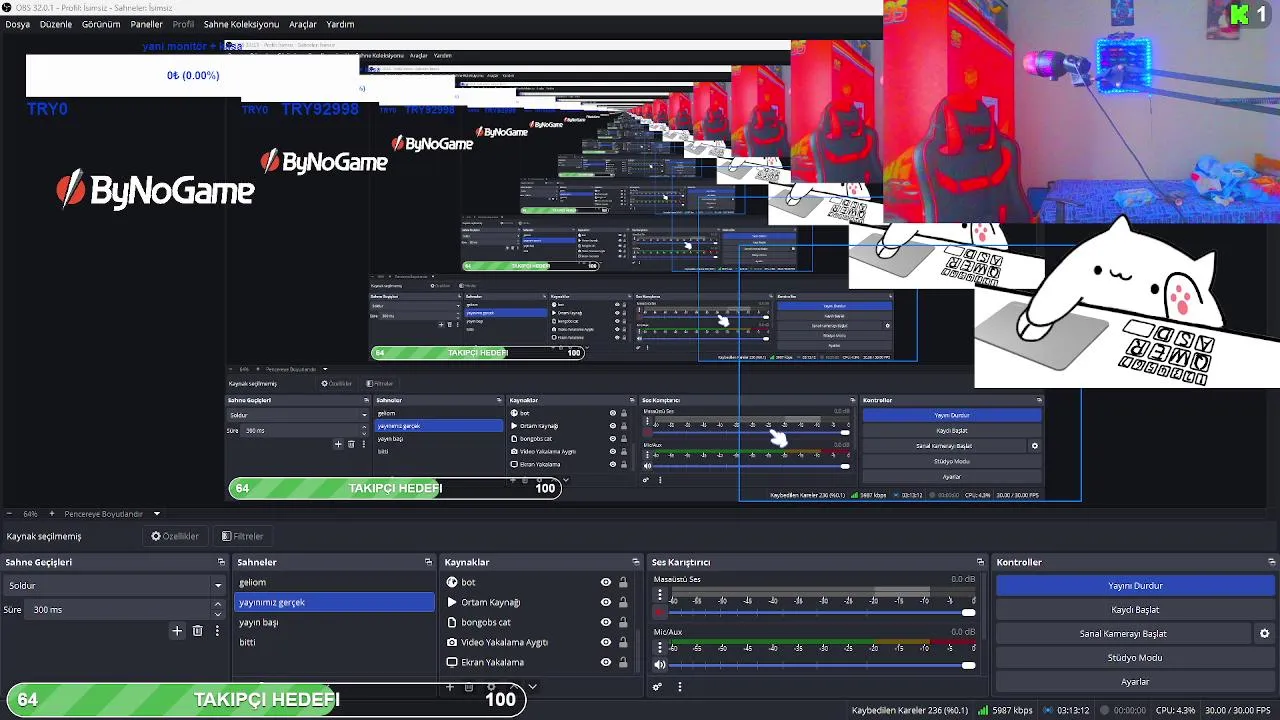This screenshot has height=720, width=1280.
Task: Undock the Ses Karıştırıcı panel
Action: [x=980, y=562]
